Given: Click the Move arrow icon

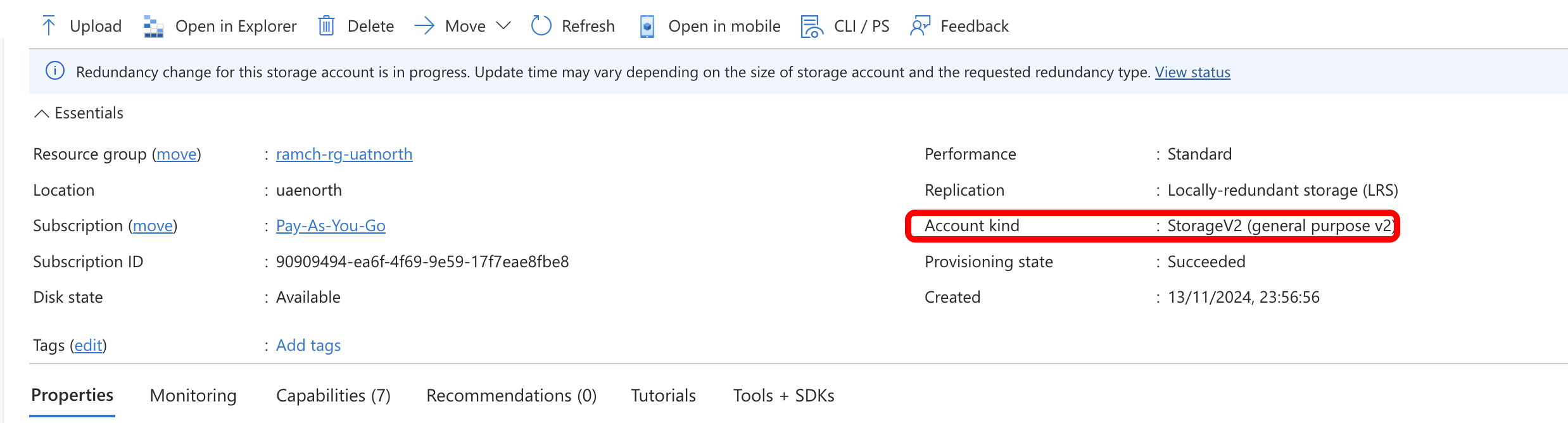Looking at the screenshot, I should (x=424, y=26).
